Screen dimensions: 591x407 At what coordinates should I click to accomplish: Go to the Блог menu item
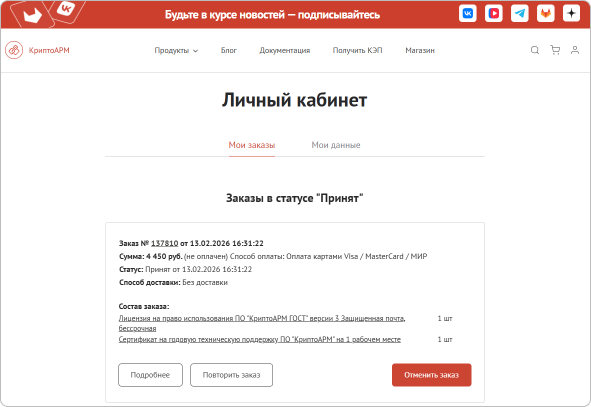(228, 50)
